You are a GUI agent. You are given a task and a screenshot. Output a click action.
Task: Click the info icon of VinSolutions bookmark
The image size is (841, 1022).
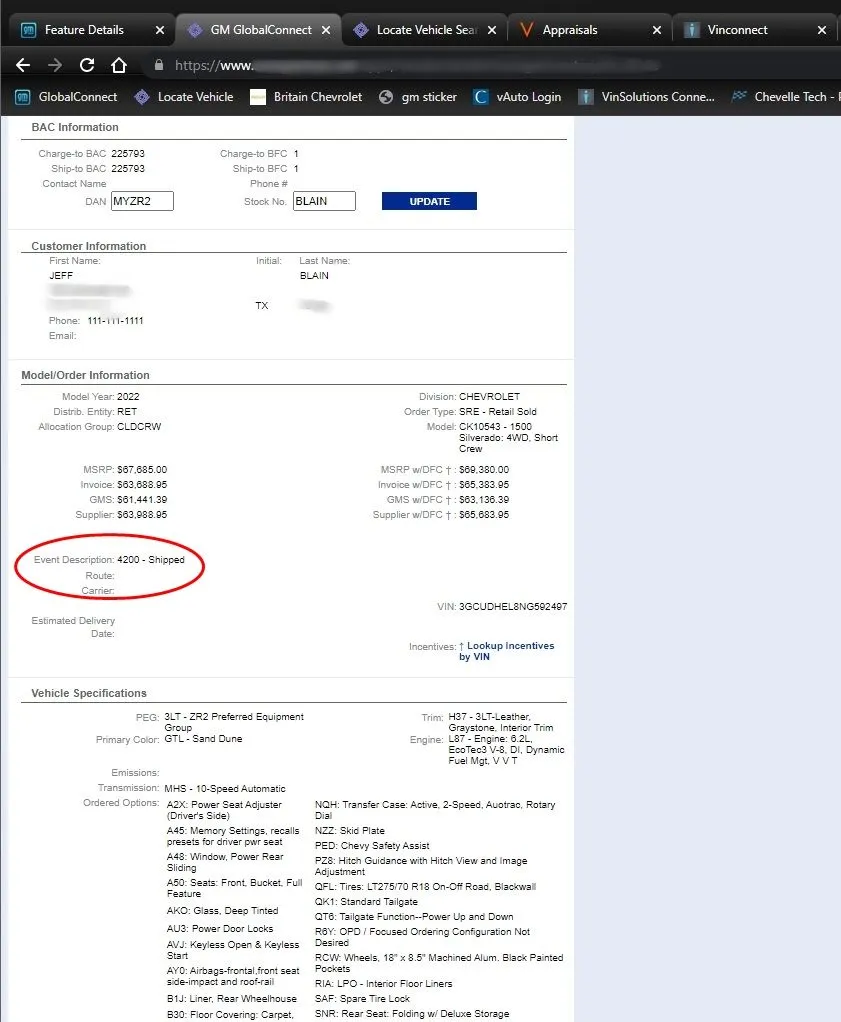585,97
